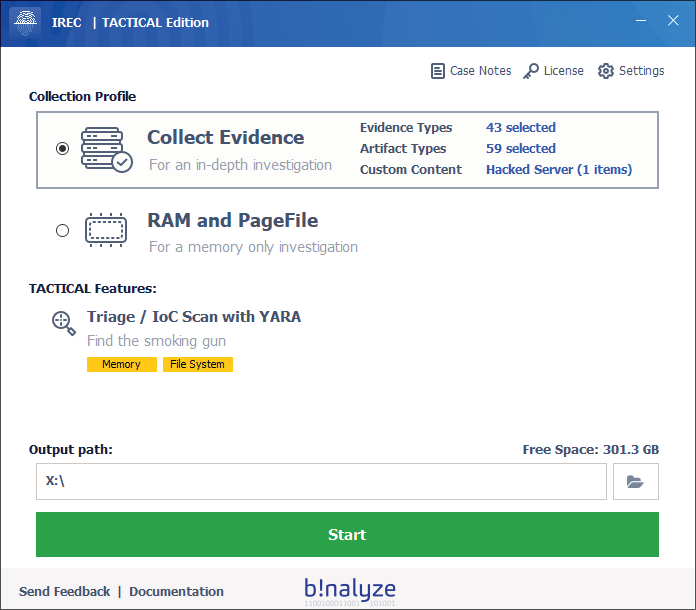Click the File System tag button

(x=198, y=364)
